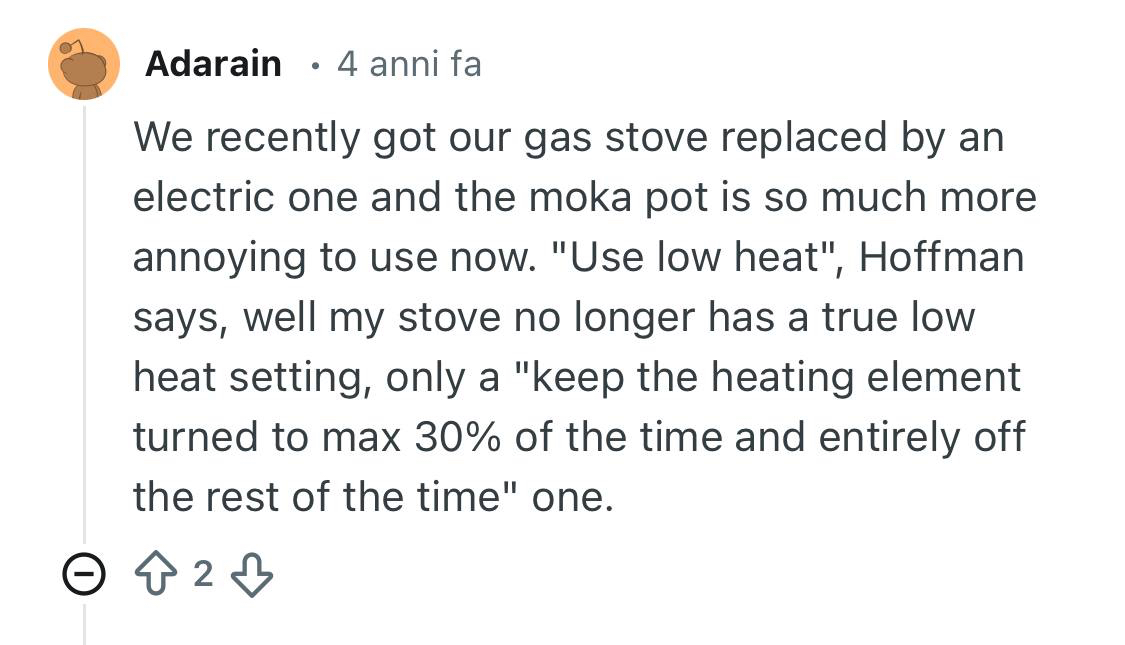
Task: Click the vote count number 2
Action: coord(204,574)
